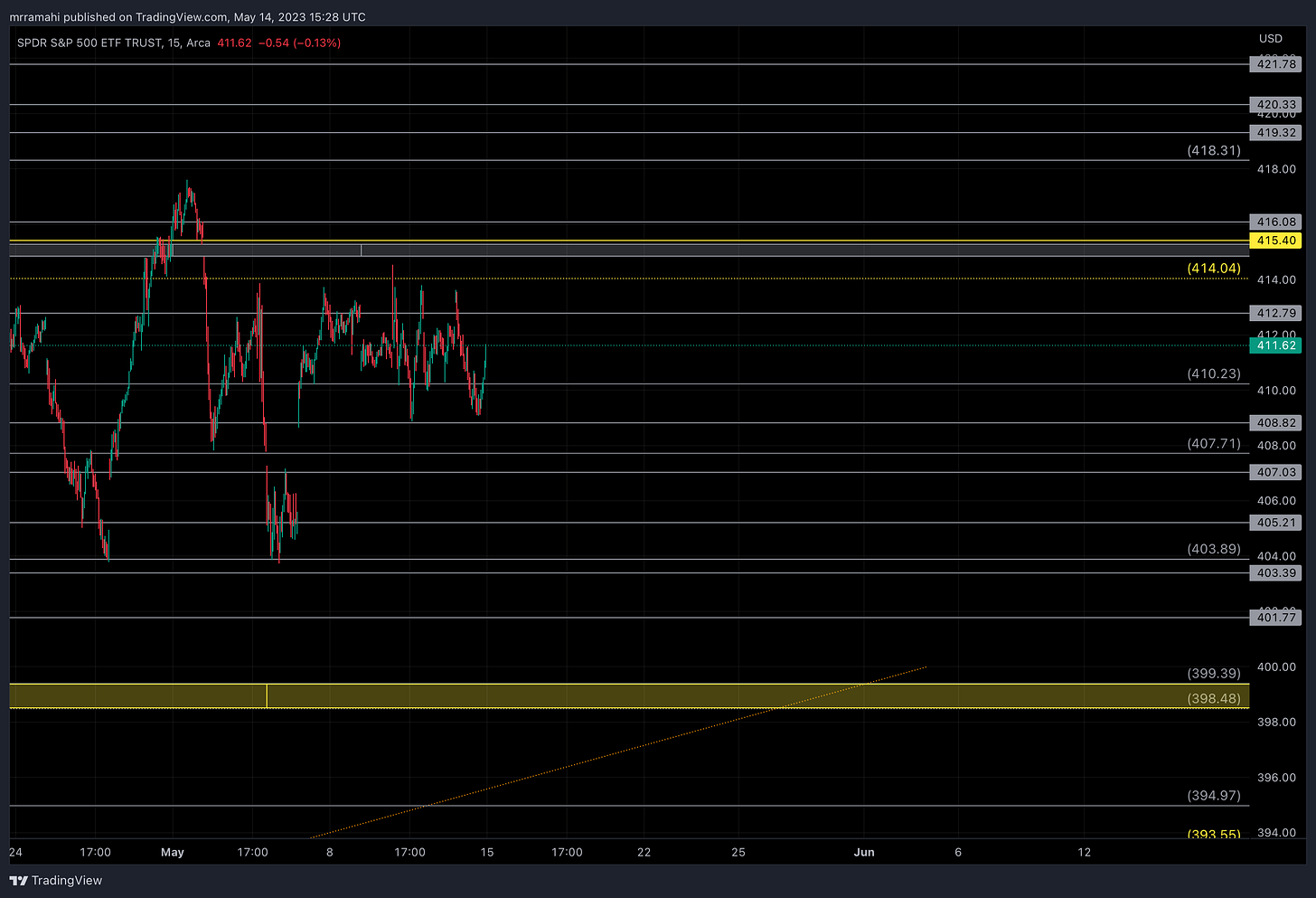The image size is (1316, 898).
Task: Click the orange dotted ascending trendline
Action: (618, 752)
